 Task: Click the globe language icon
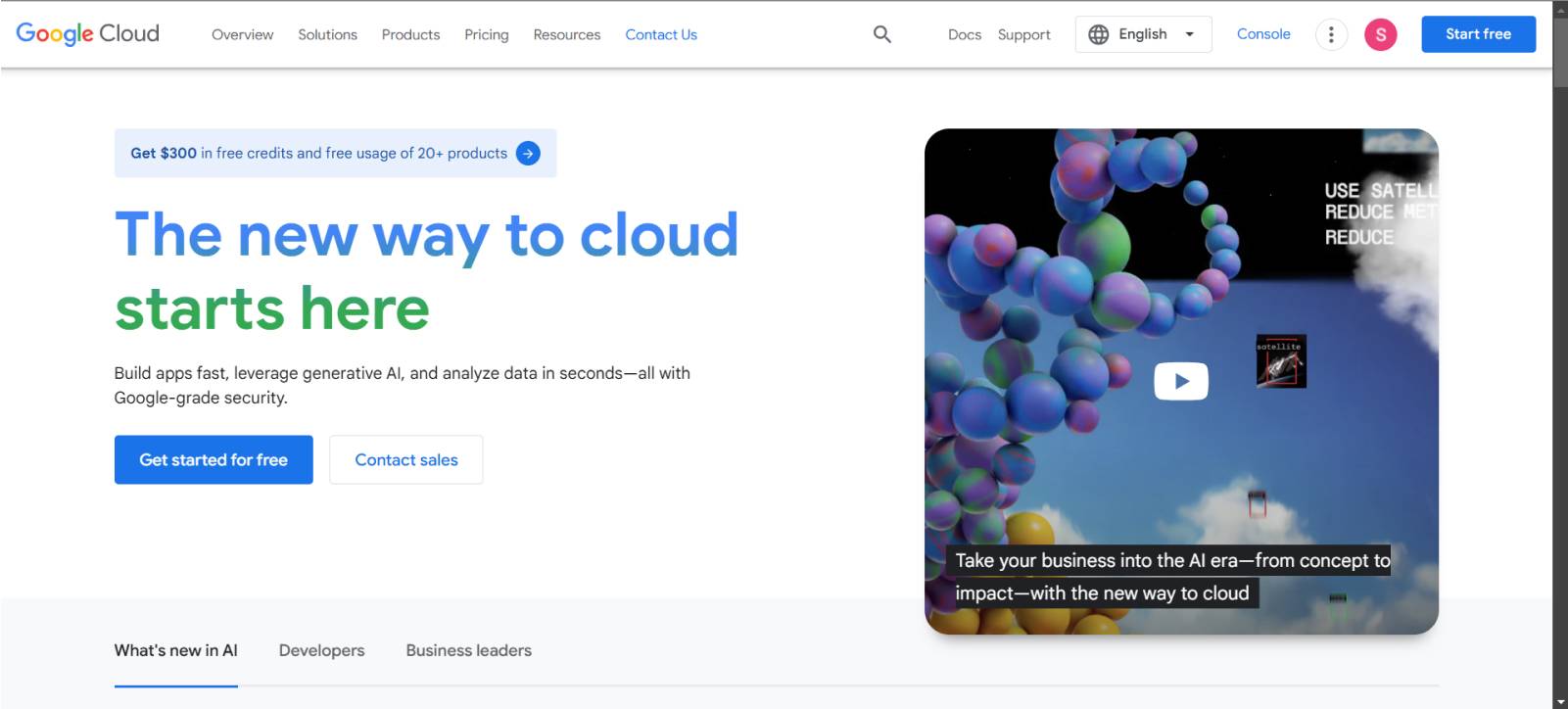coord(1099,34)
